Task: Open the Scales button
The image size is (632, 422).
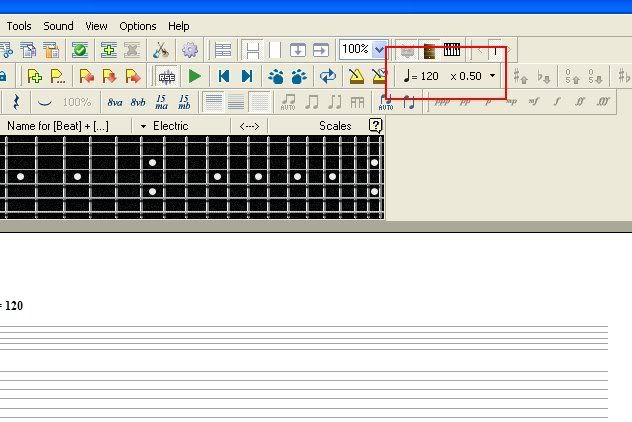Action: pyautogui.click(x=335, y=126)
